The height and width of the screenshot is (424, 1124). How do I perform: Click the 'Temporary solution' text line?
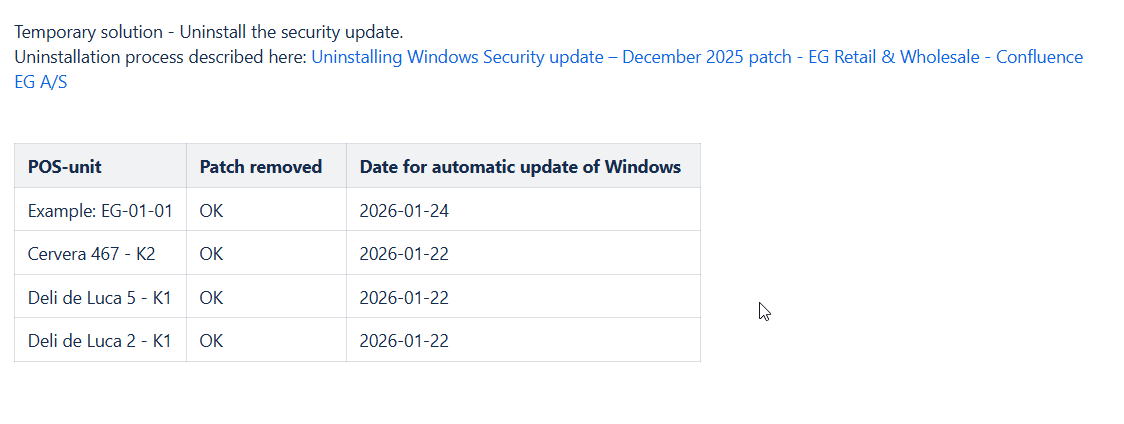point(208,32)
